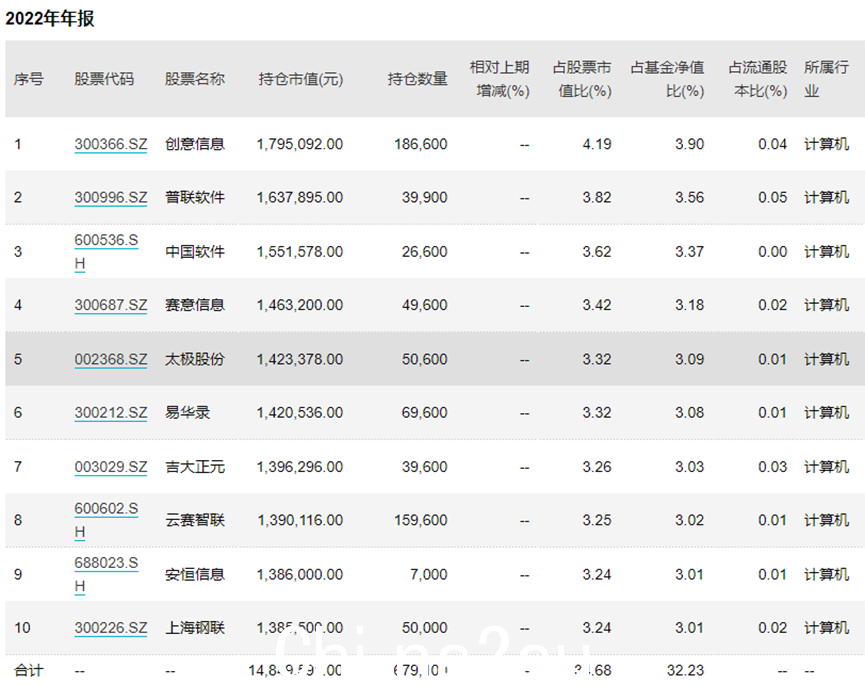
Task: Click the 所属行业 column header
Action: [x=826, y=79]
